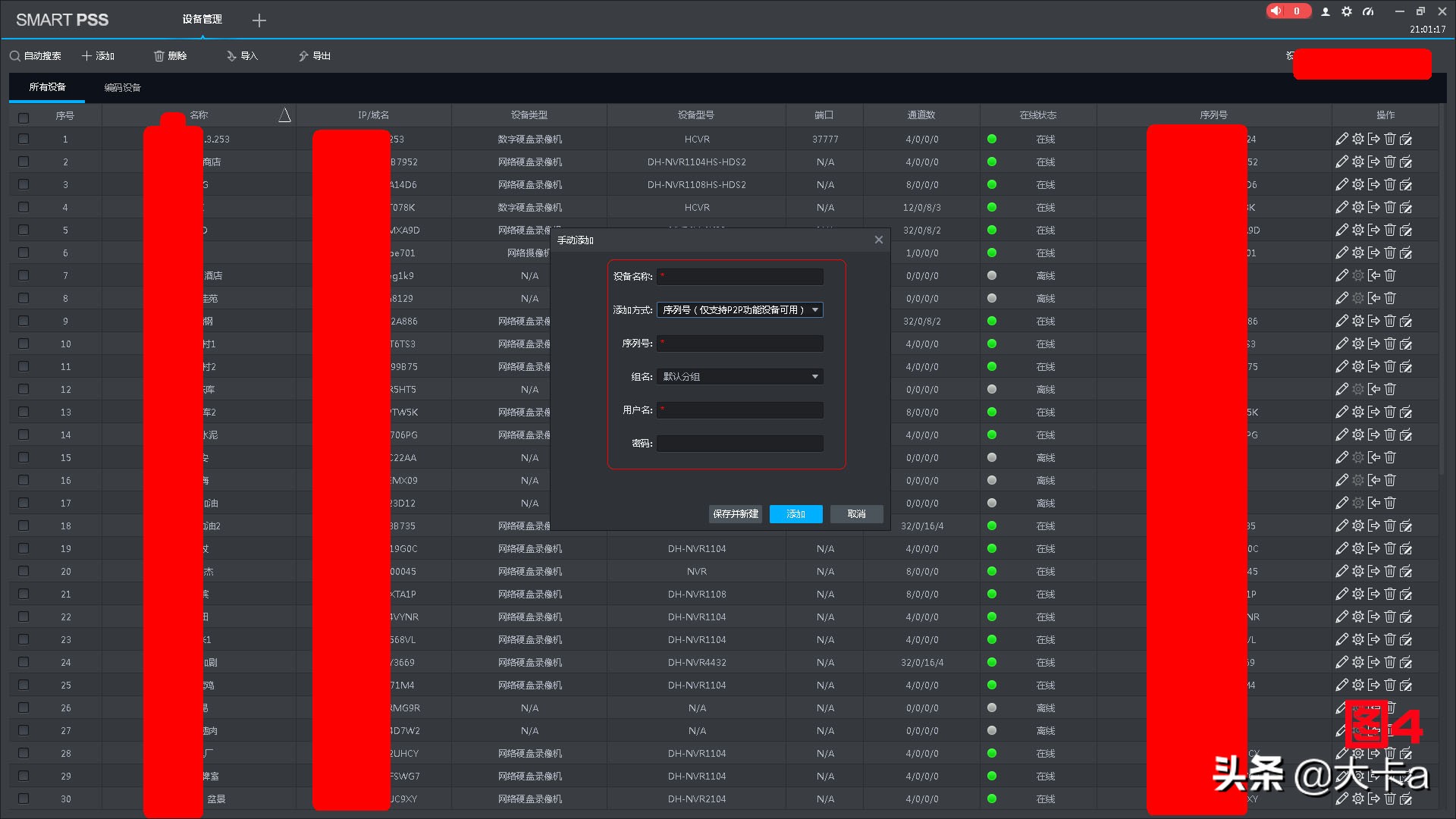Click the 在线状态 column header
1456x819 pixels.
tap(1037, 115)
